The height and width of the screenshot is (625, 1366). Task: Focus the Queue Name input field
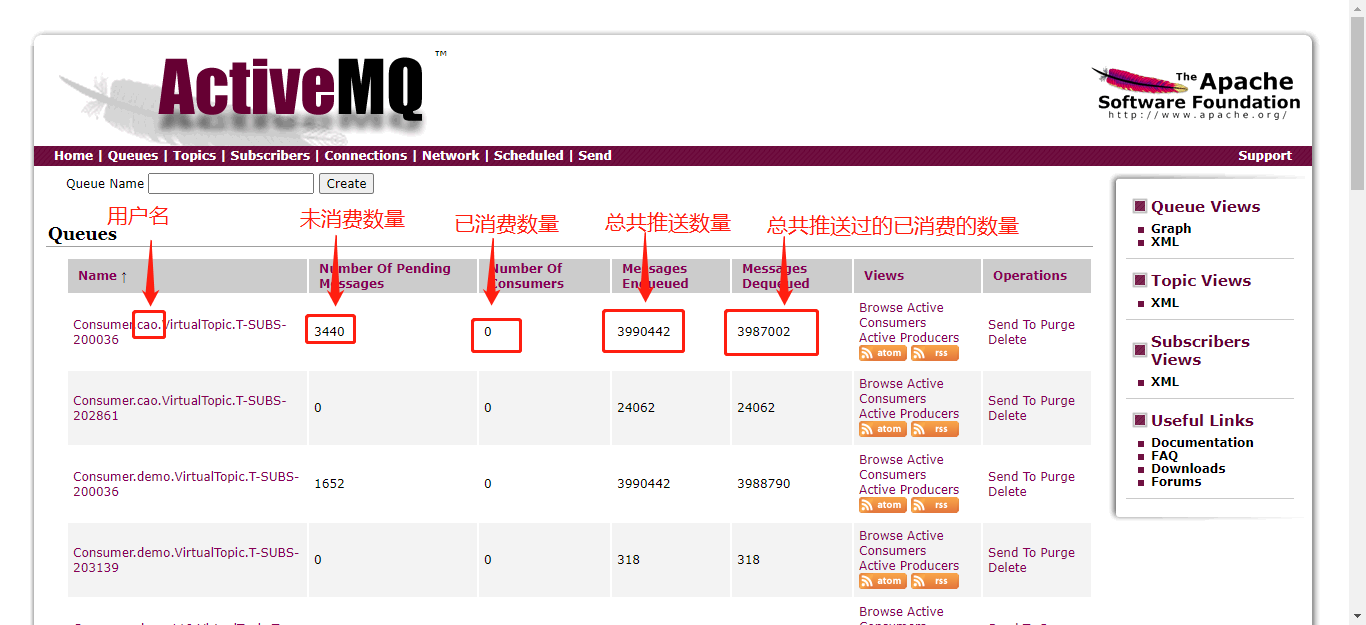(x=231, y=184)
